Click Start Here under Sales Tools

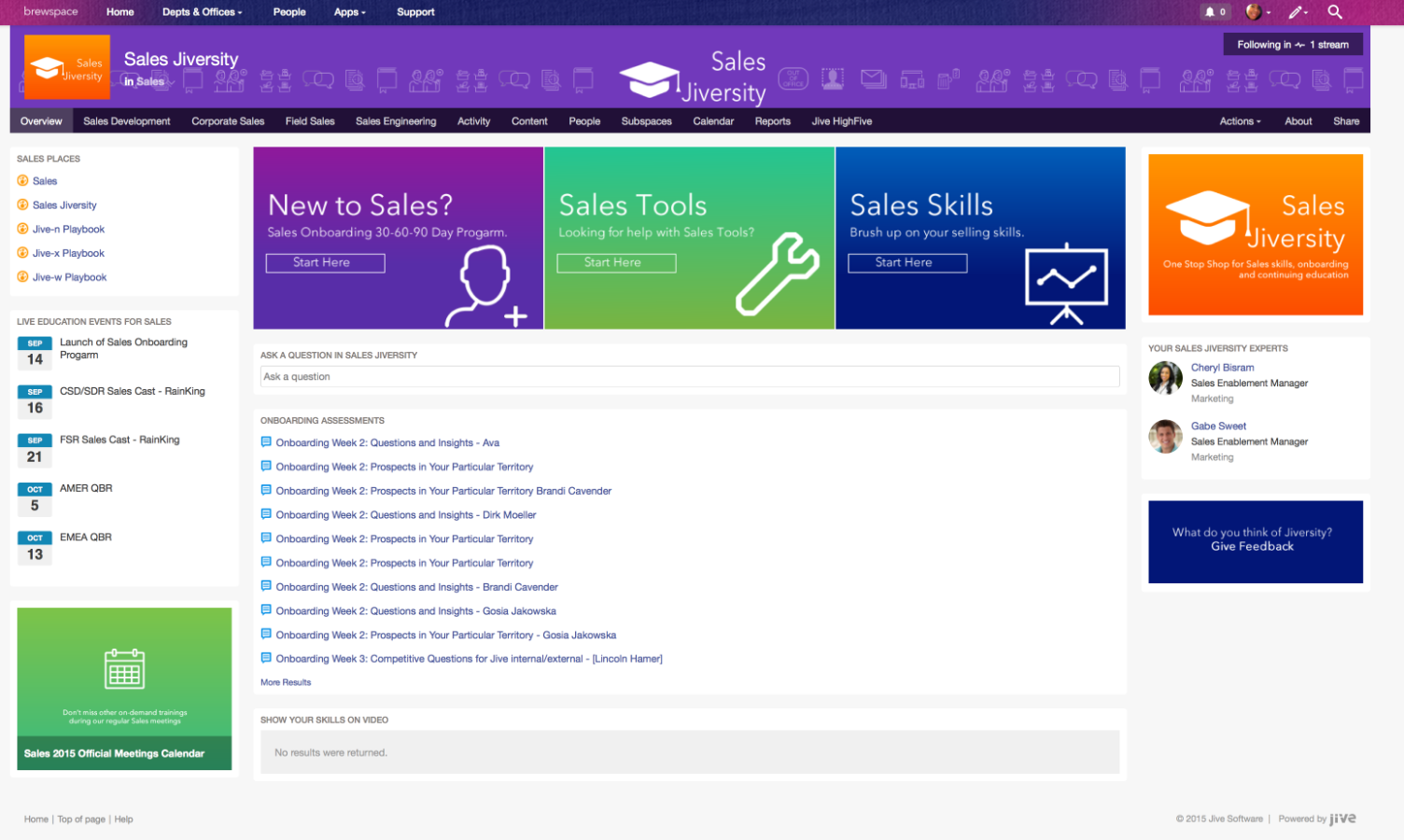(x=616, y=263)
